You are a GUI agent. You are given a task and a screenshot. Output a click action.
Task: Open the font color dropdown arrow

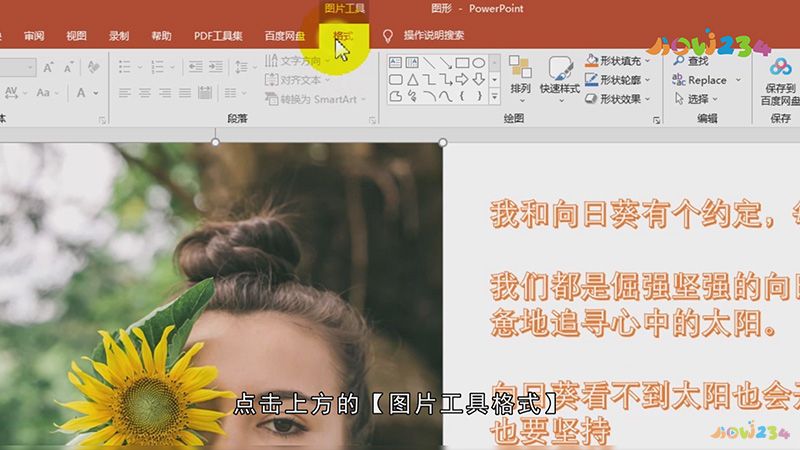(96, 93)
